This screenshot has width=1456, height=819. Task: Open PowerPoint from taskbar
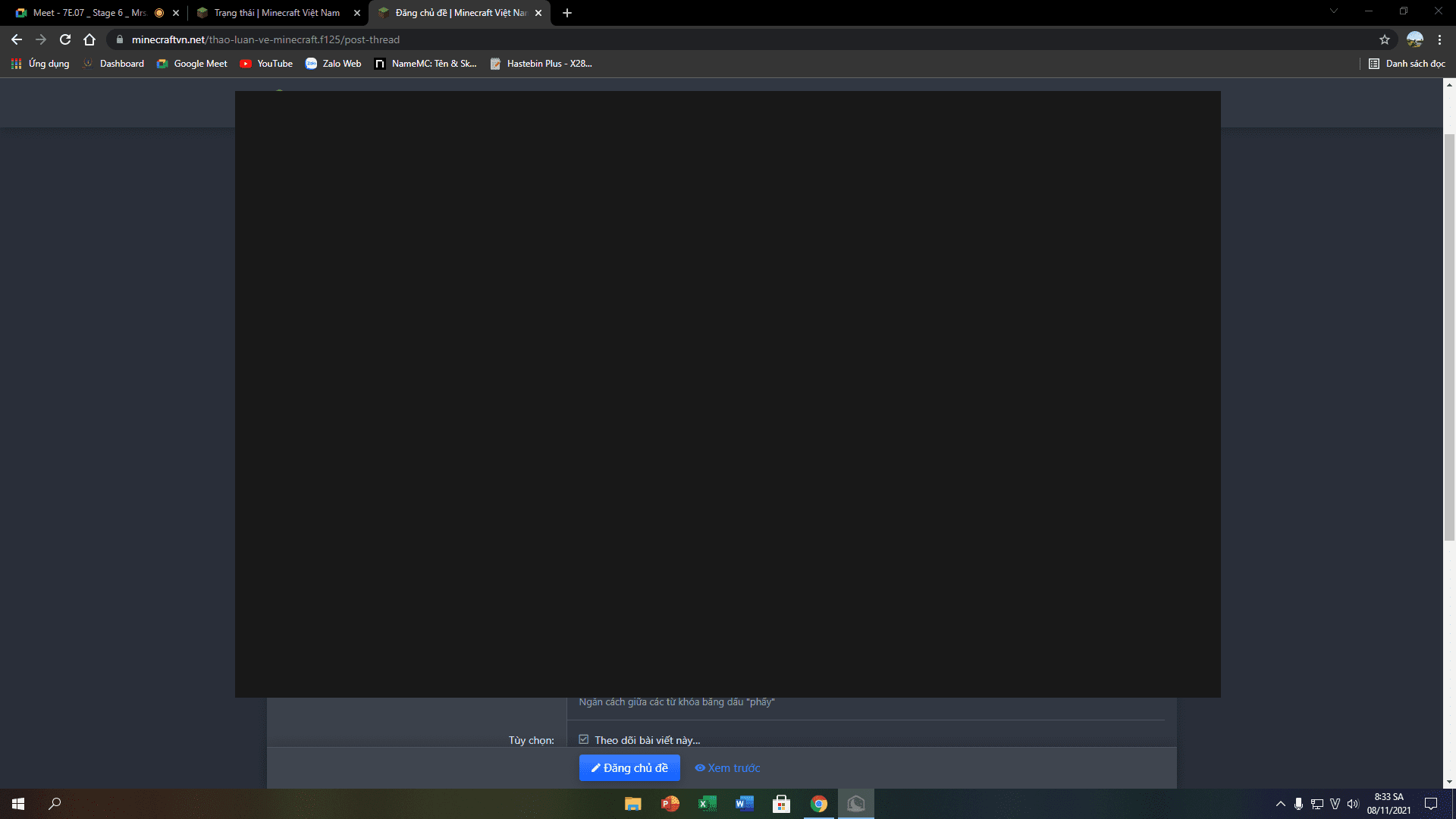(x=670, y=804)
